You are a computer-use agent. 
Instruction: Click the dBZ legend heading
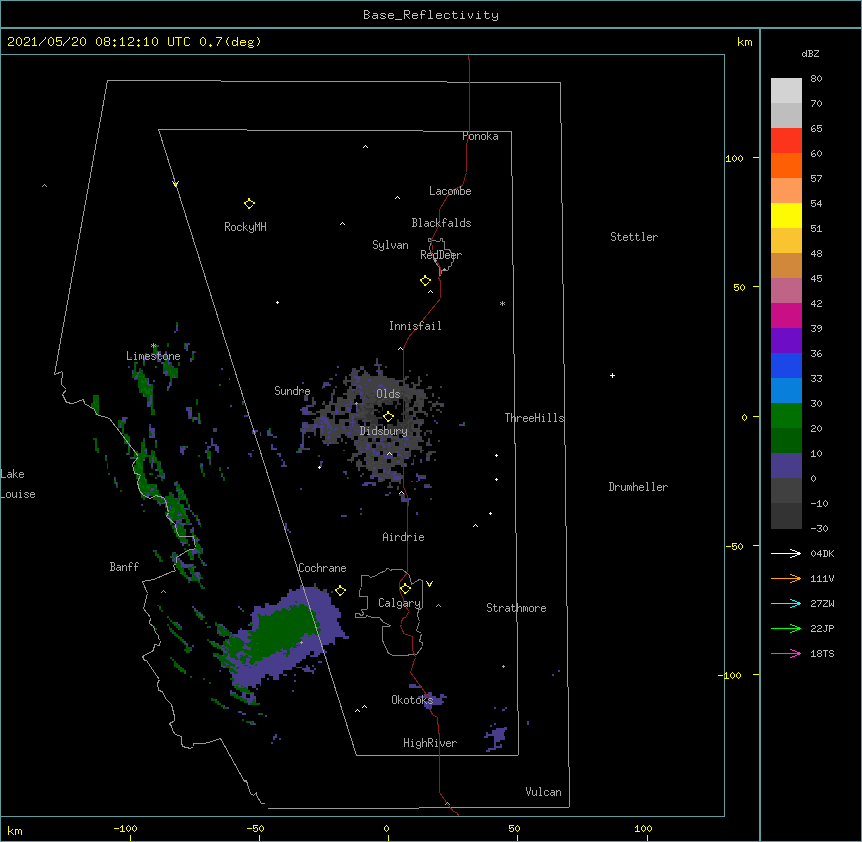810,53
